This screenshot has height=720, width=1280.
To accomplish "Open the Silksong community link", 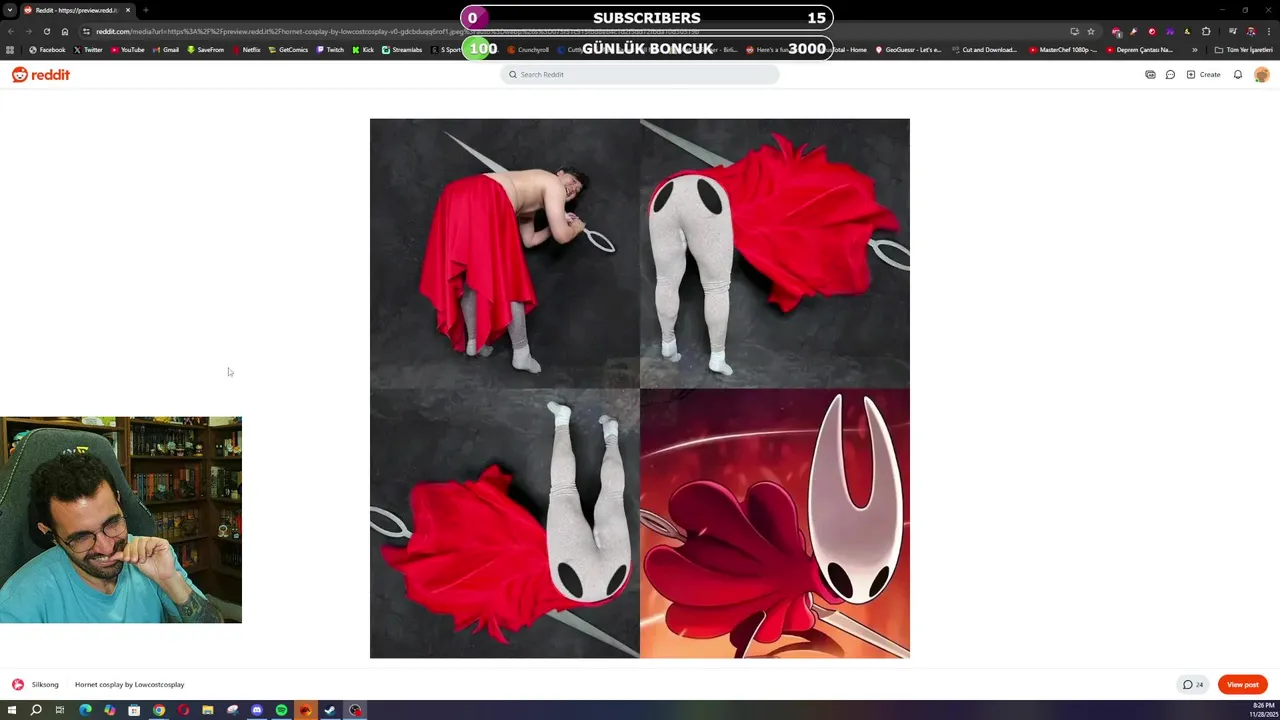I will click(45, 685).
